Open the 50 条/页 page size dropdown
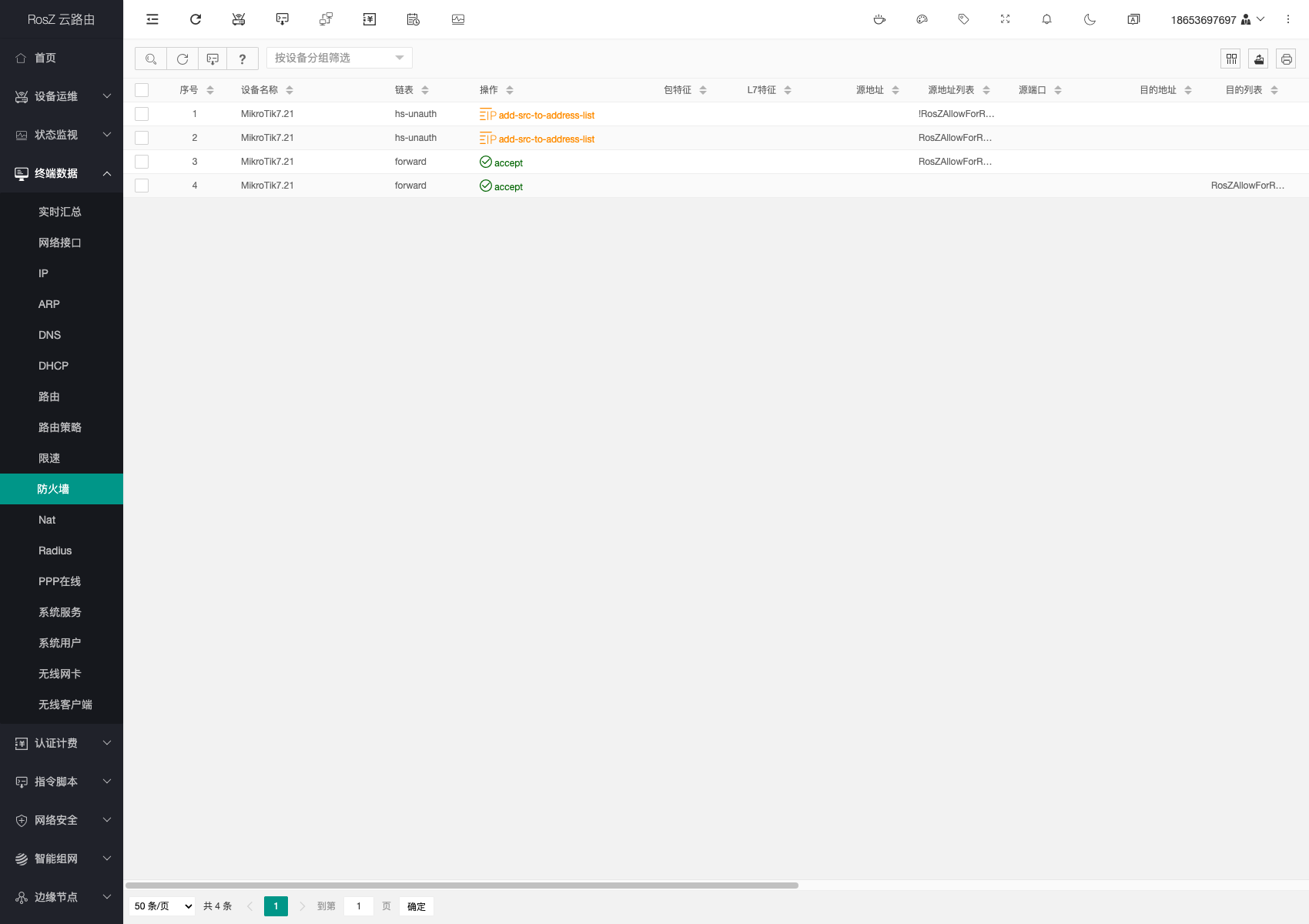 coord(162,906)
